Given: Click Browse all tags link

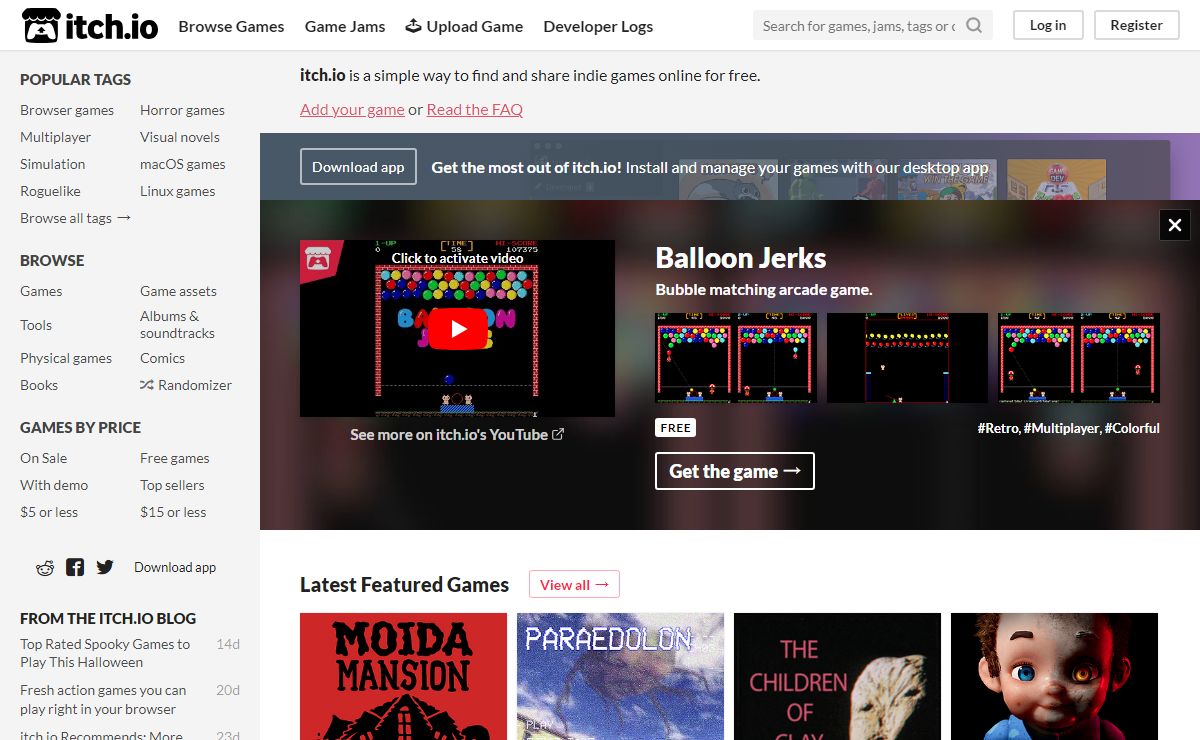Looking at the screenshot, I should [76, 218].
